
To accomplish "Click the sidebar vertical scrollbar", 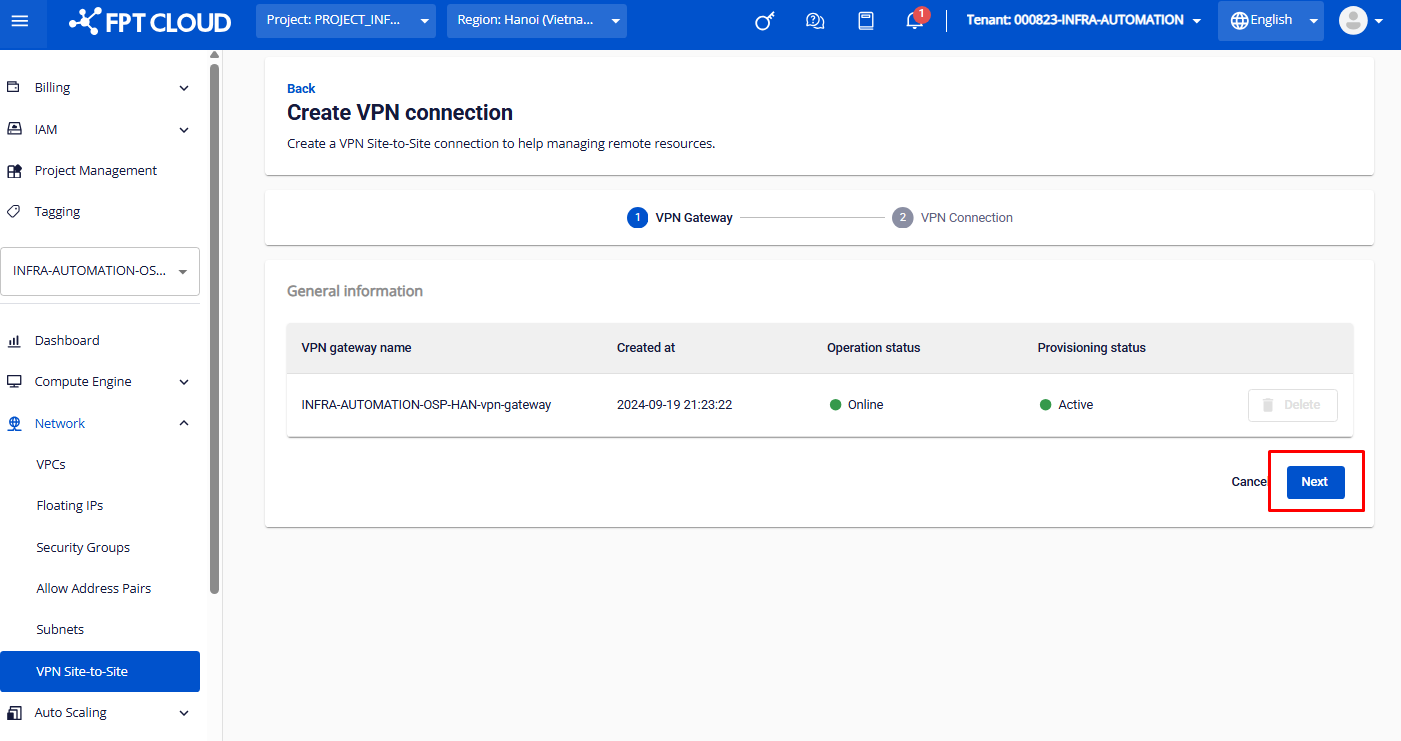I will tap(214, 328).
